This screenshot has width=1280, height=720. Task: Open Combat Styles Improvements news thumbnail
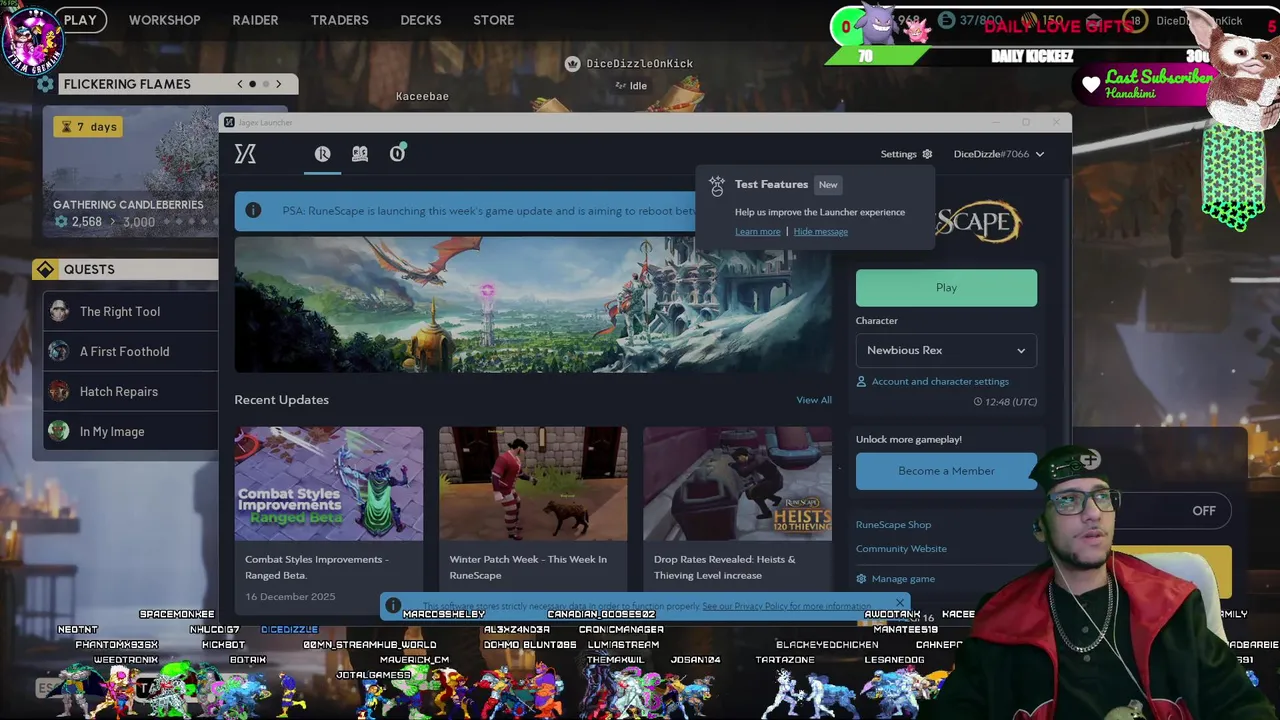329,484
